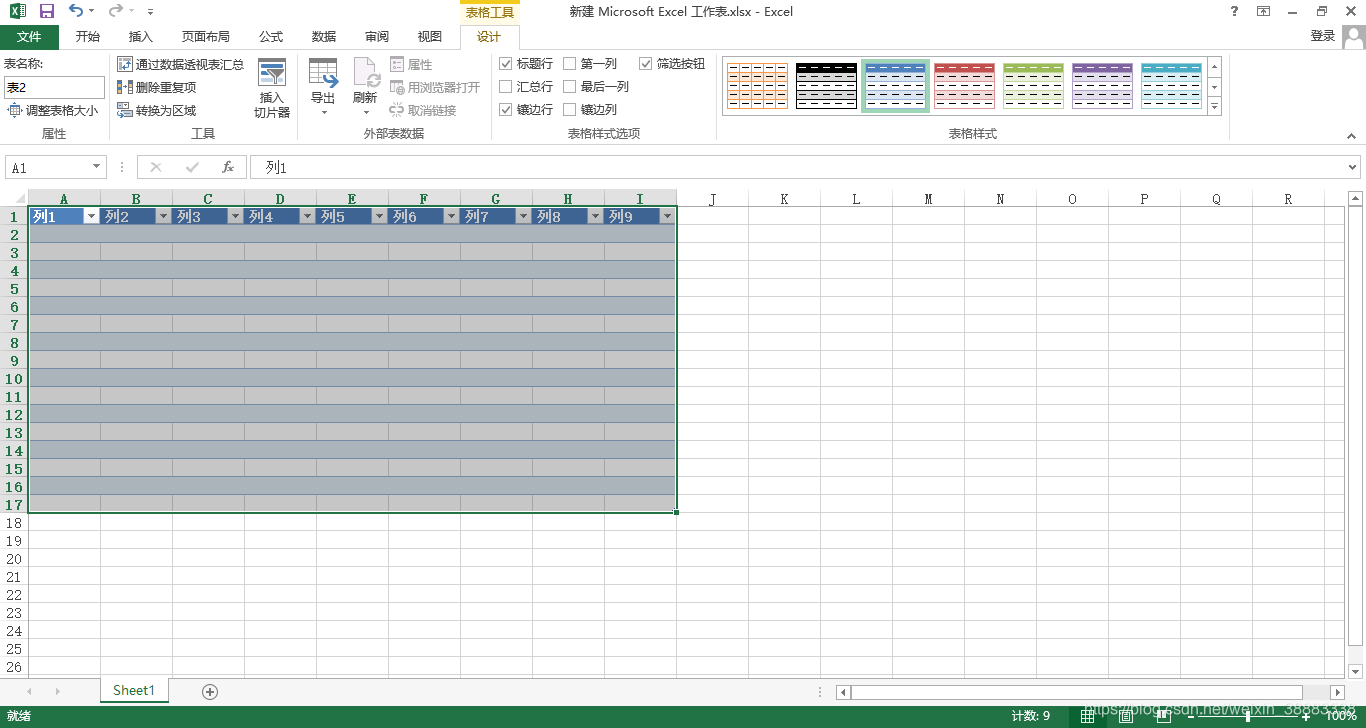The width and height of the screenshot is (1366, 728).
Task: Switch to the 数据 tab
Action: pos(324,37)
